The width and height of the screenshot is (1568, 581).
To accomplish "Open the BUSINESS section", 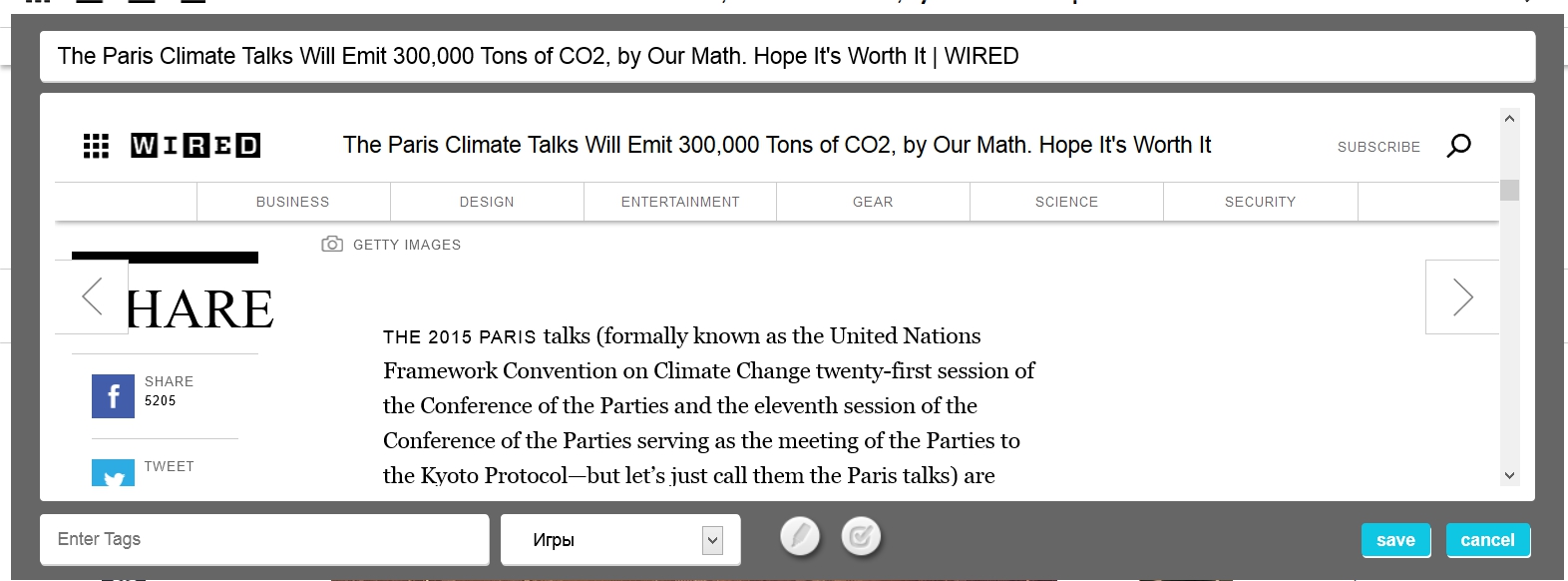I will [292, 202].
